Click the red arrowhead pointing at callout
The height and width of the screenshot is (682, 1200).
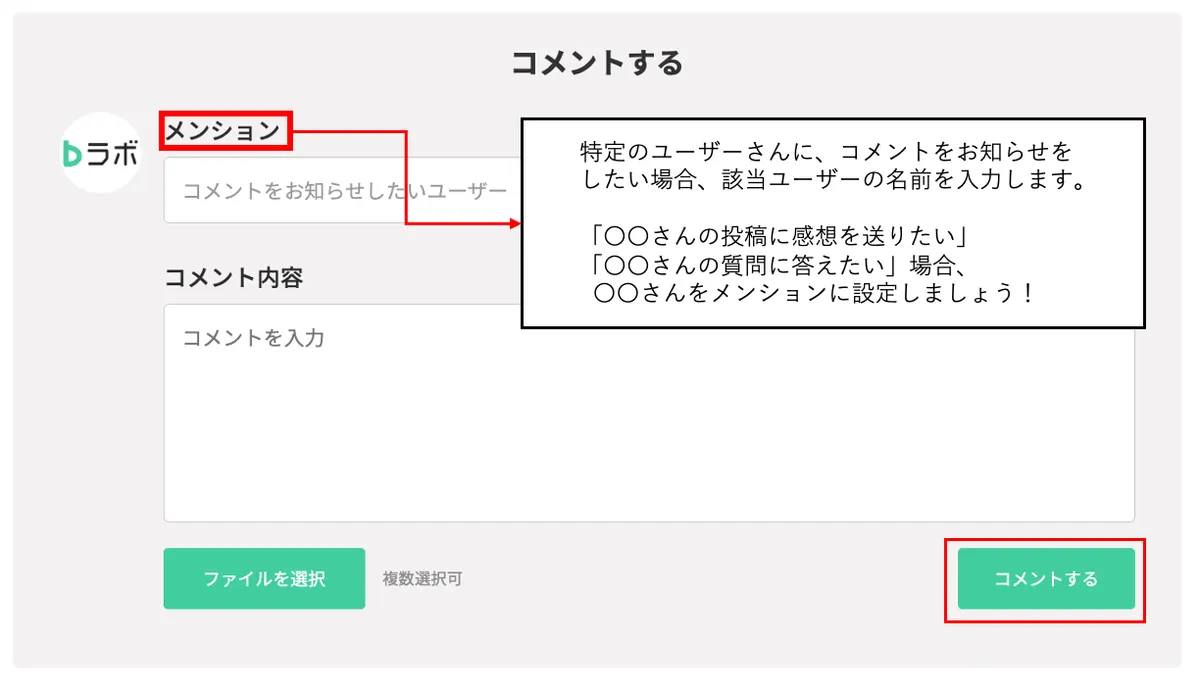516,224
